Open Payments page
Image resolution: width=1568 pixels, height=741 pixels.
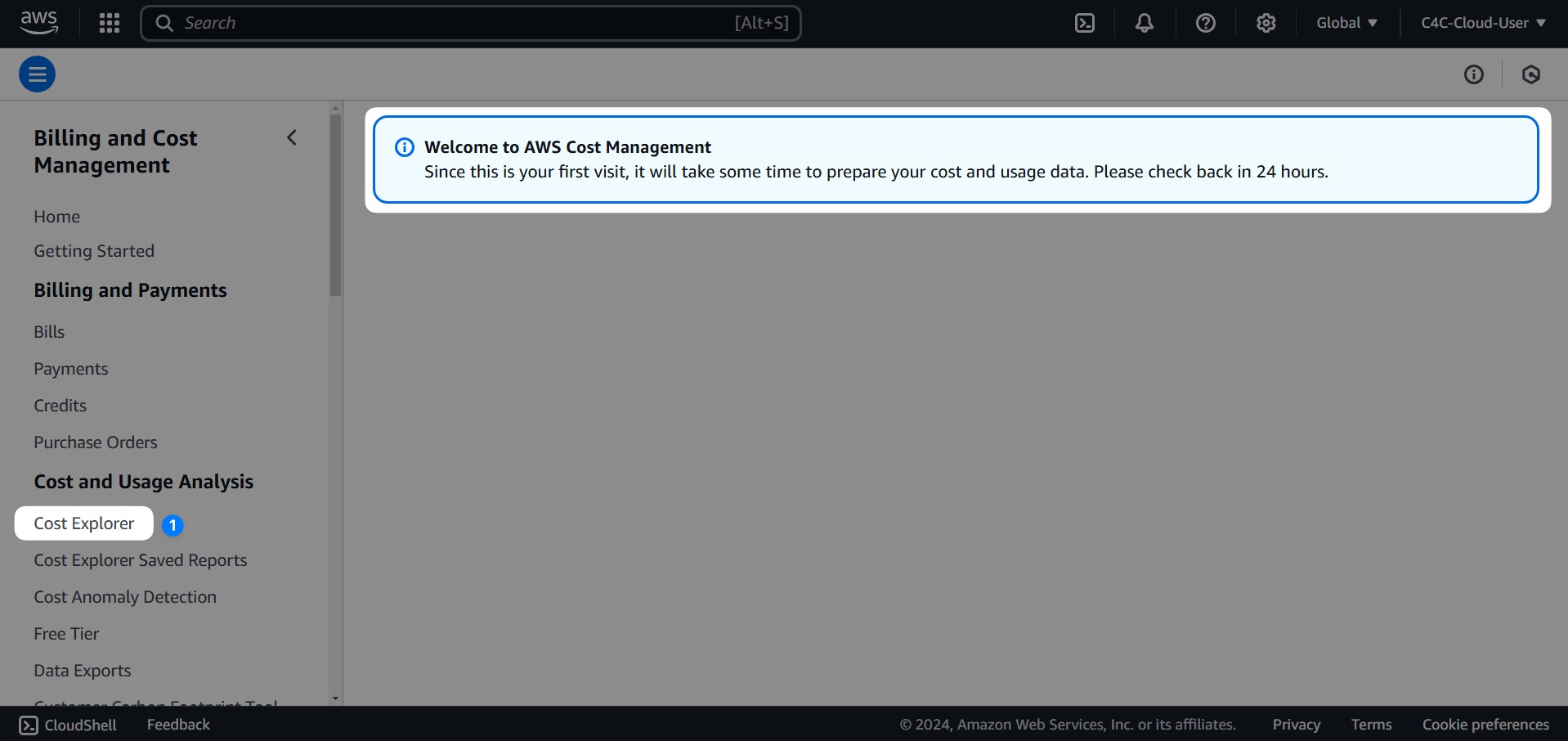(71, 369)
